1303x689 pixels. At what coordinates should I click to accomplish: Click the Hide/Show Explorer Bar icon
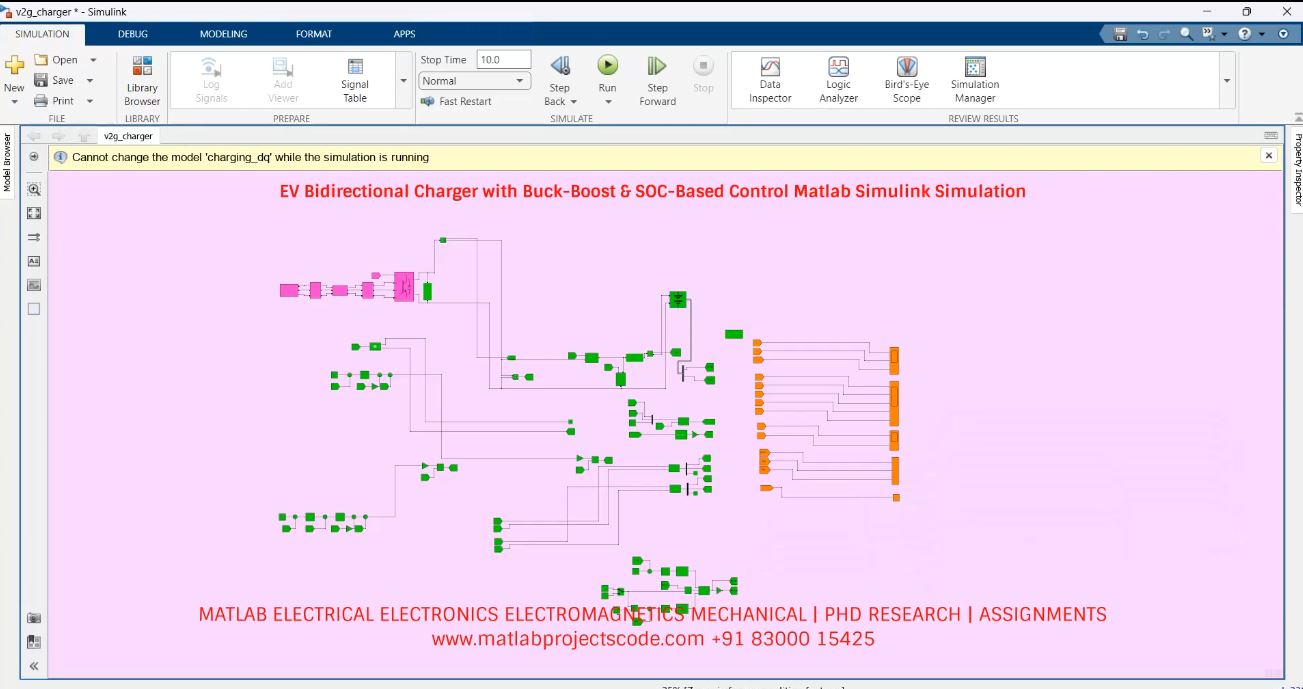coord(34,157)
